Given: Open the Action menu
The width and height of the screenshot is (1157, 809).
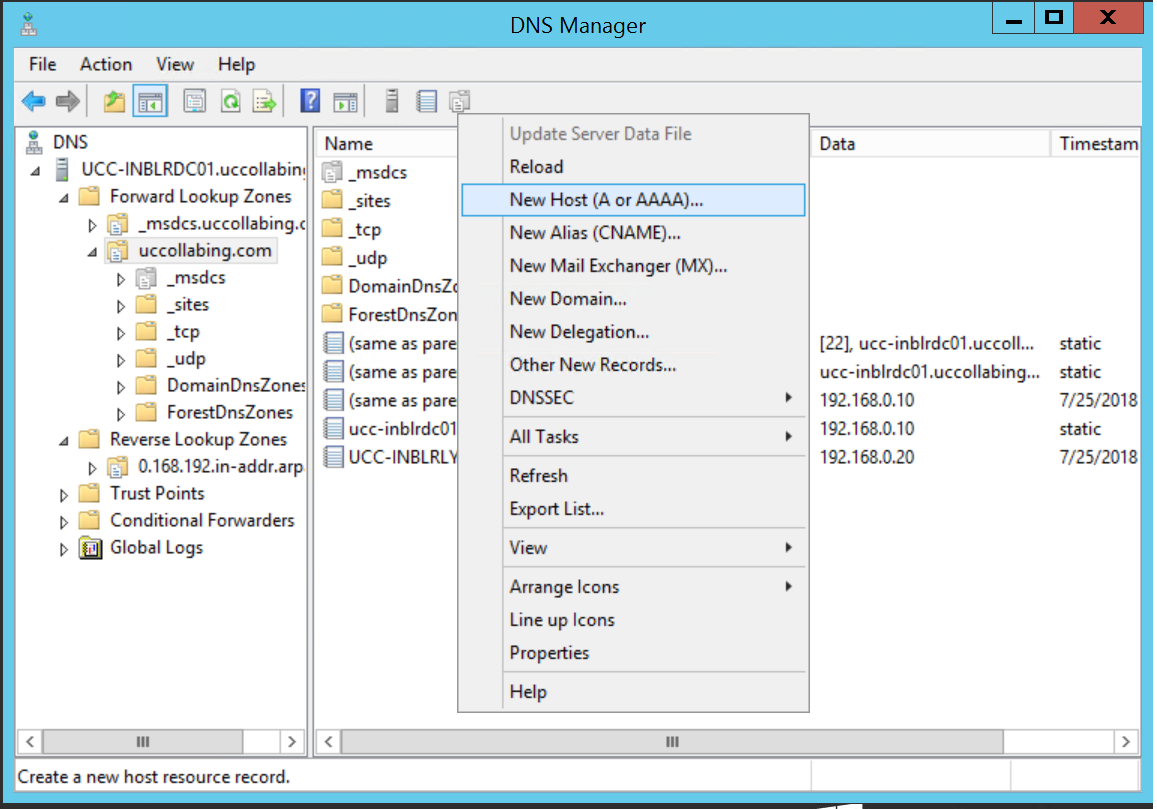Looking at the screenshot, I should [x=106, y=64].
